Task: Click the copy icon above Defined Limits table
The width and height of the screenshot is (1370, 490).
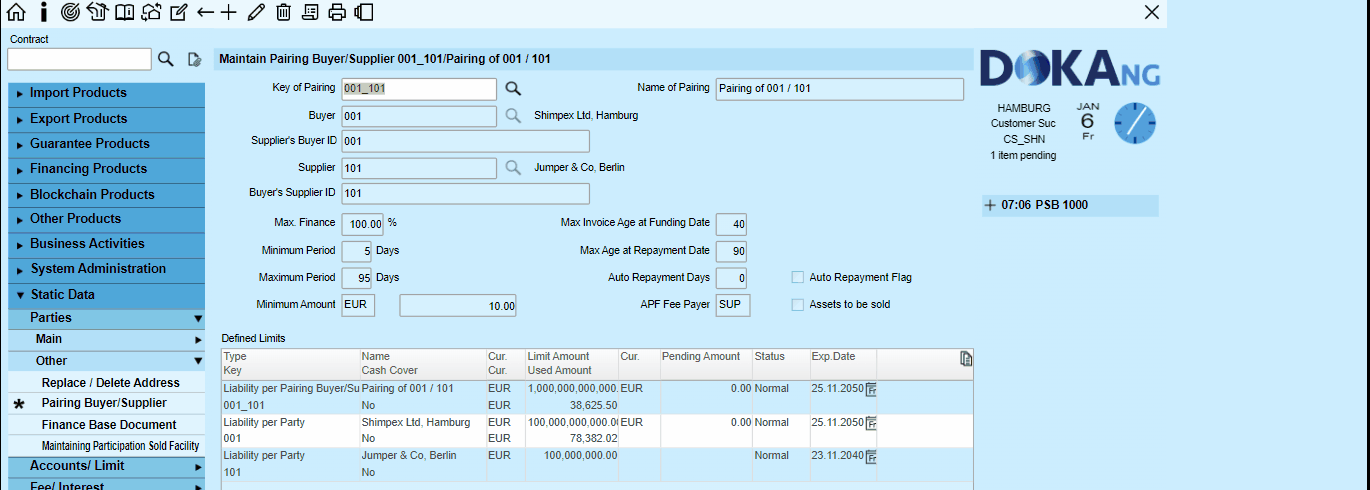Action: (966, 359)
